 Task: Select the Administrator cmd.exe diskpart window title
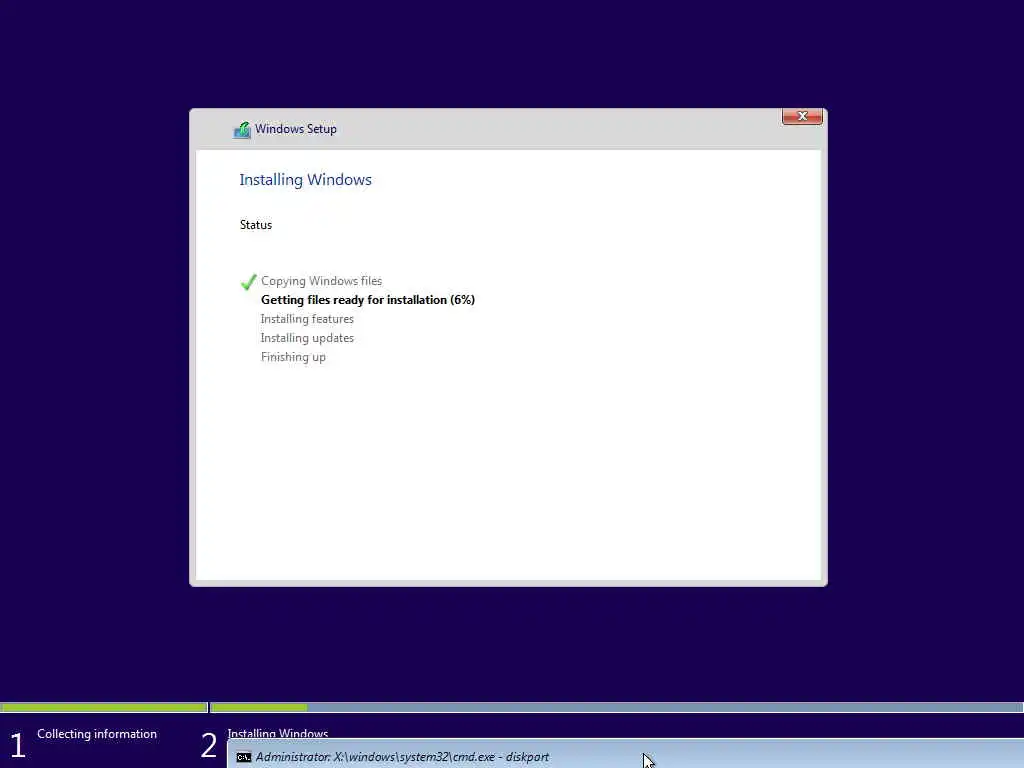(x=402, y=757)
